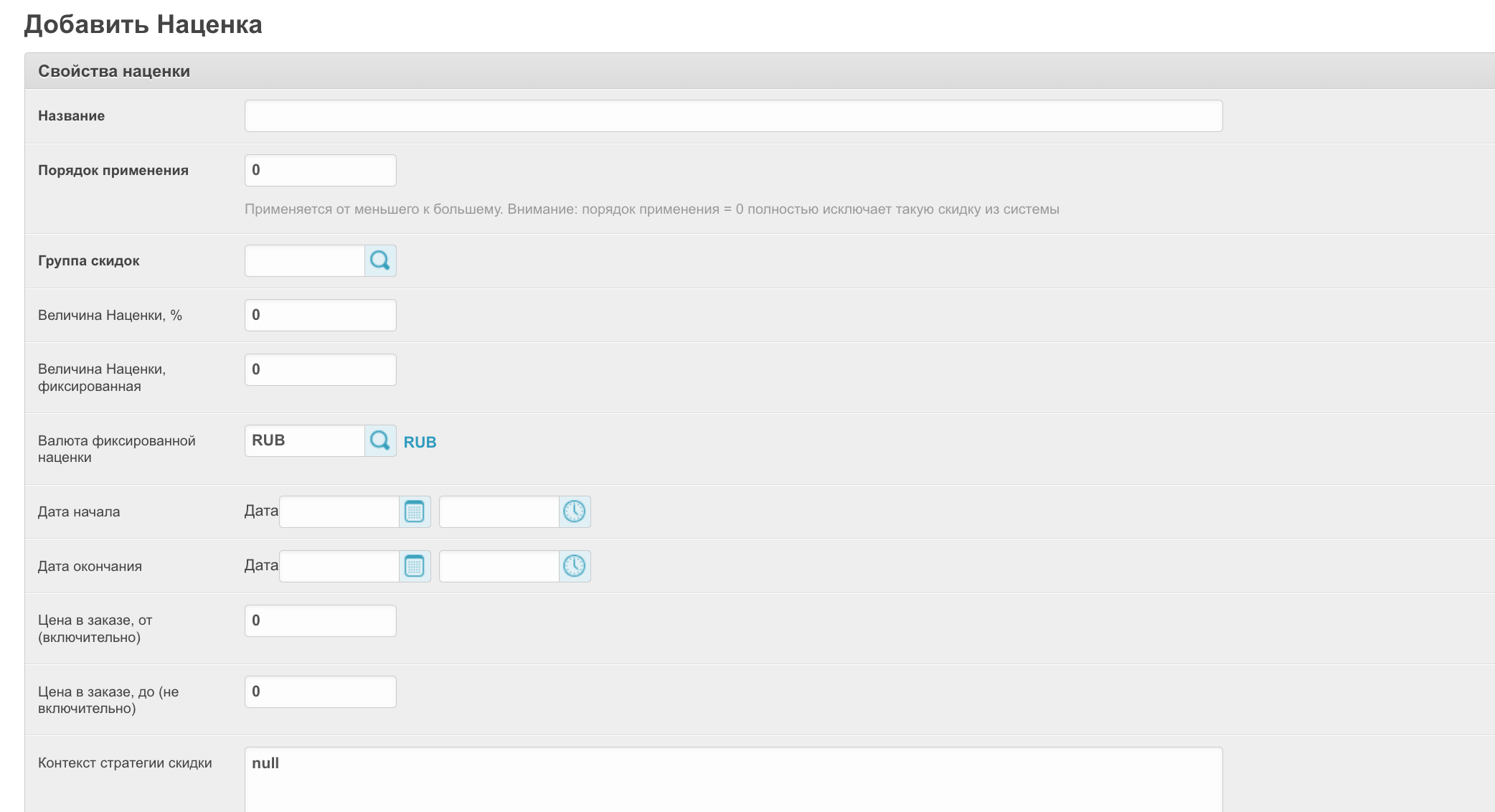This screenshot has width=1495, height=812.
Task: Open calendar picker for Дата начала
Action: [415, 511]
